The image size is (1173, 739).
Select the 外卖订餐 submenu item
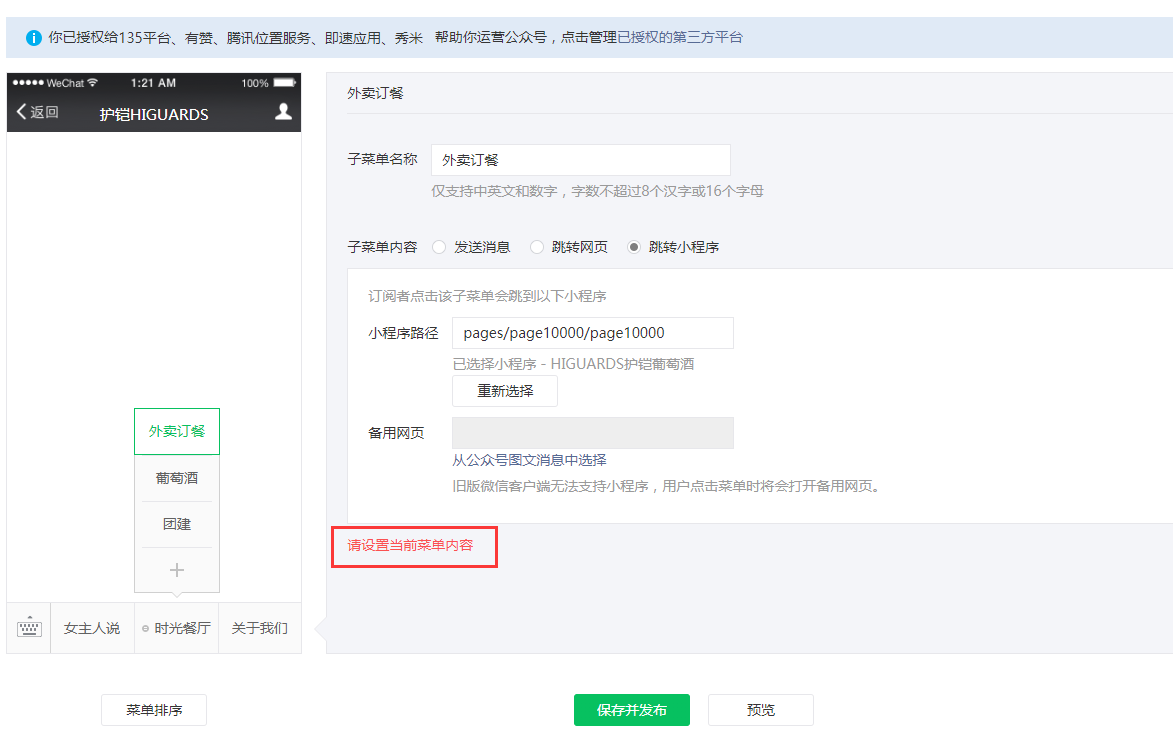[177, 432]
